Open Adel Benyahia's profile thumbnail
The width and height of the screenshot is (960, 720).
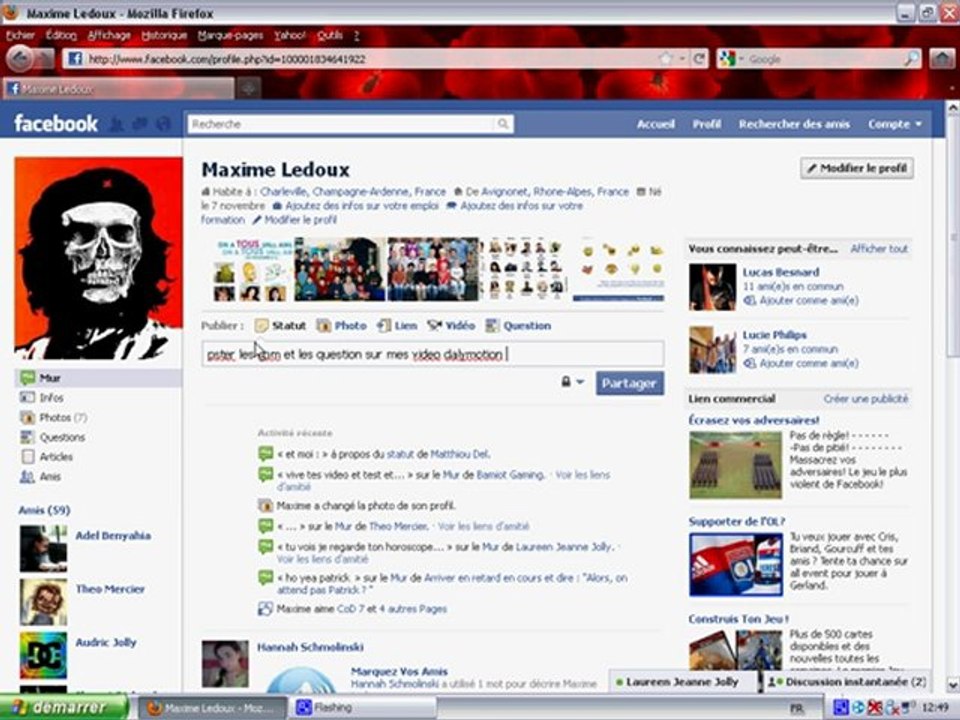[43, 549]
